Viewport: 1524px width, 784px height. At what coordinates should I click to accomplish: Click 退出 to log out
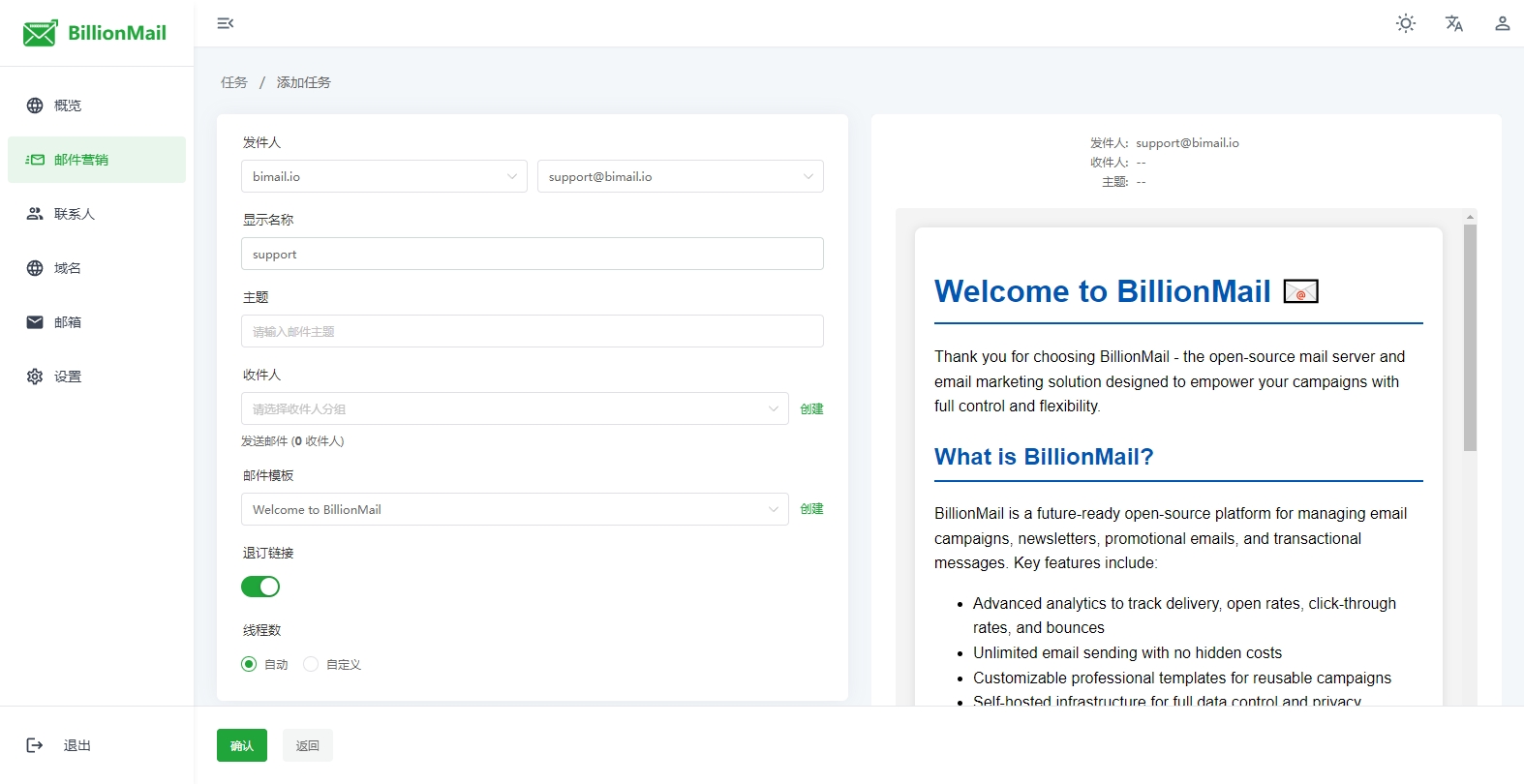[76, 745]
